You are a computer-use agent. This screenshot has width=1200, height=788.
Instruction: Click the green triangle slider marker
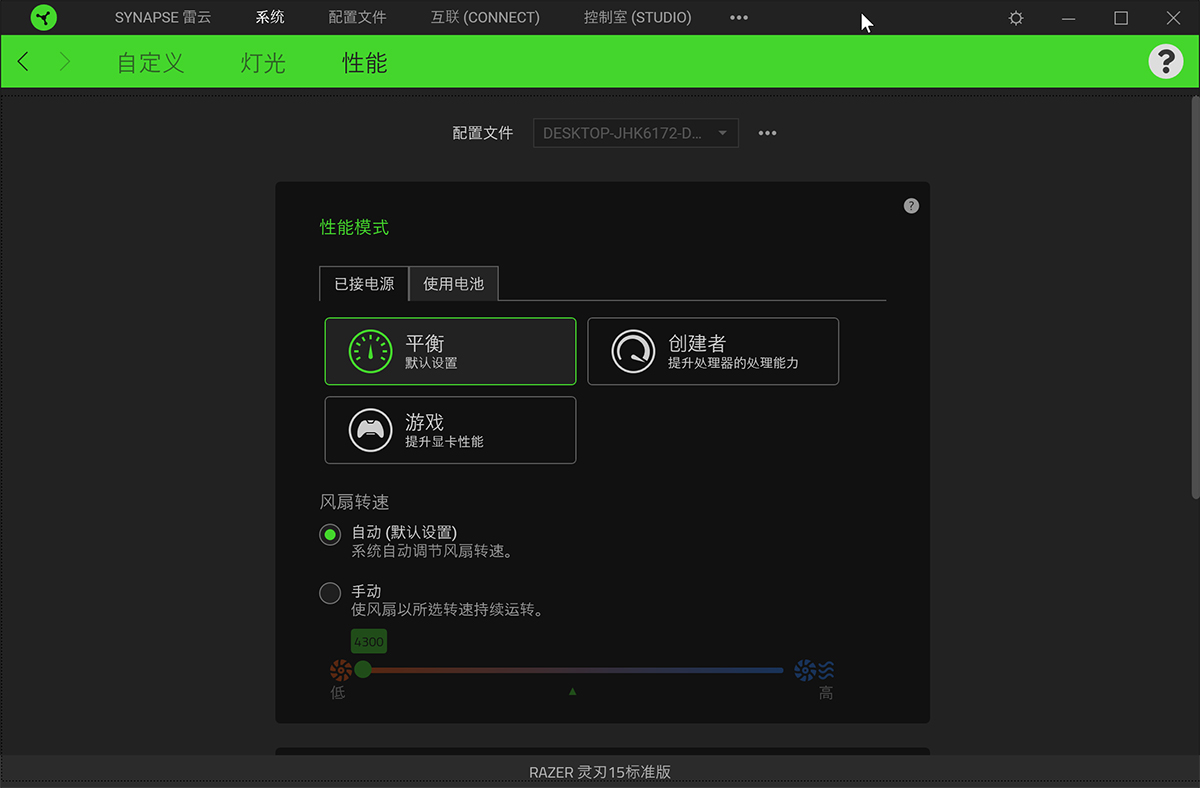pos(573,691)
